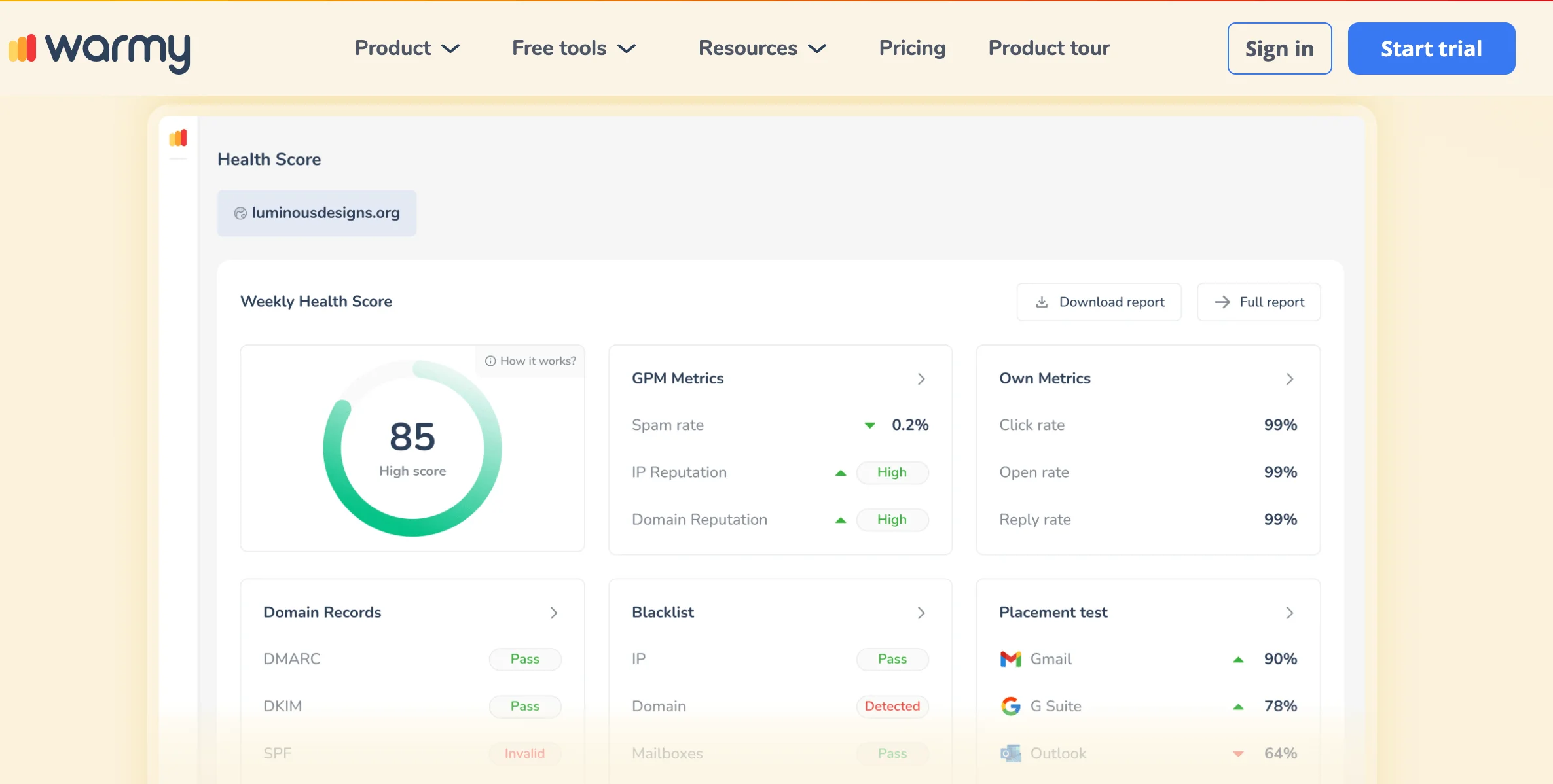1553x784 pixels.
Task: Click the G Suite 78% placement value
Action: tap(1280, 706)
